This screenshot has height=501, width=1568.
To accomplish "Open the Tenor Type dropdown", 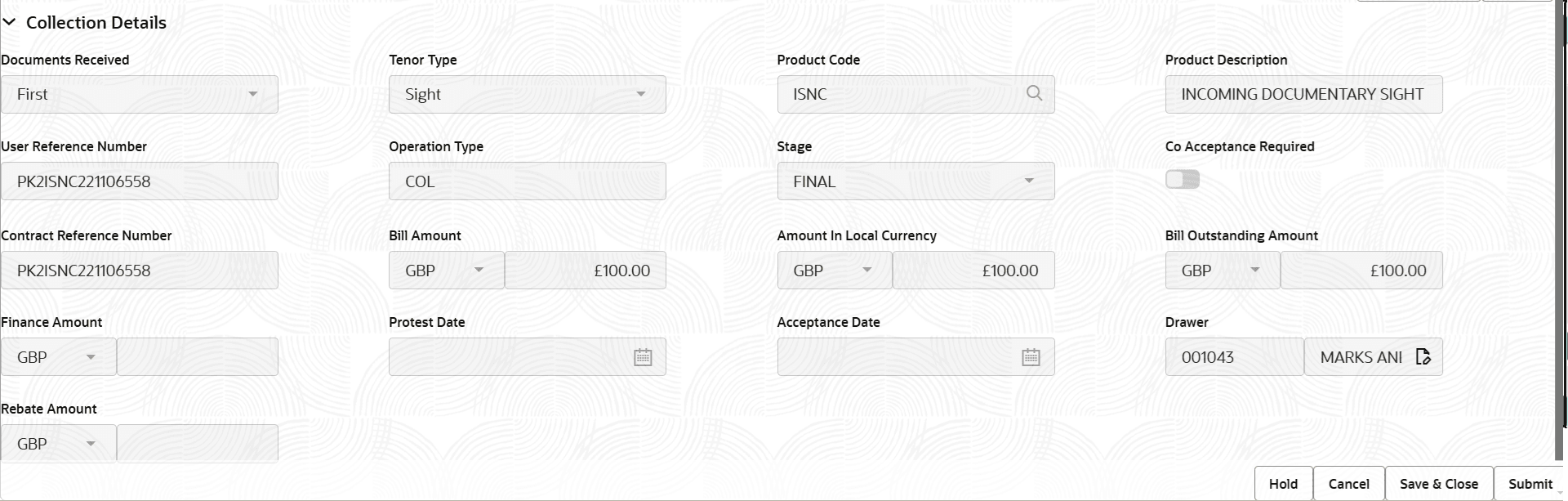I will (x=642, y=94).
